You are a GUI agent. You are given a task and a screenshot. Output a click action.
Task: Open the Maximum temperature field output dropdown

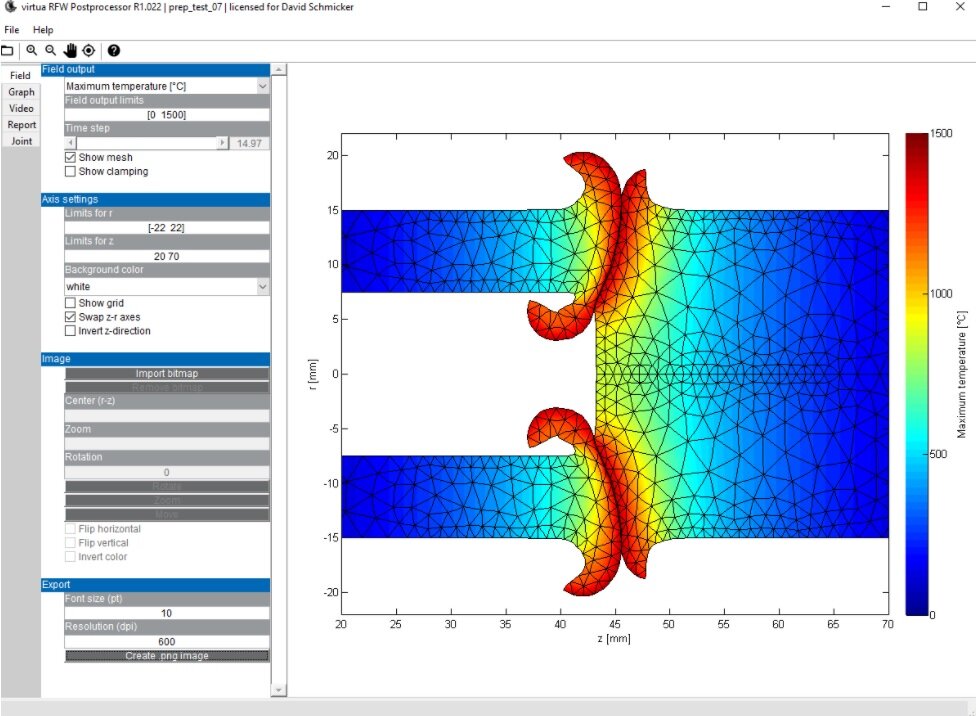167,86
